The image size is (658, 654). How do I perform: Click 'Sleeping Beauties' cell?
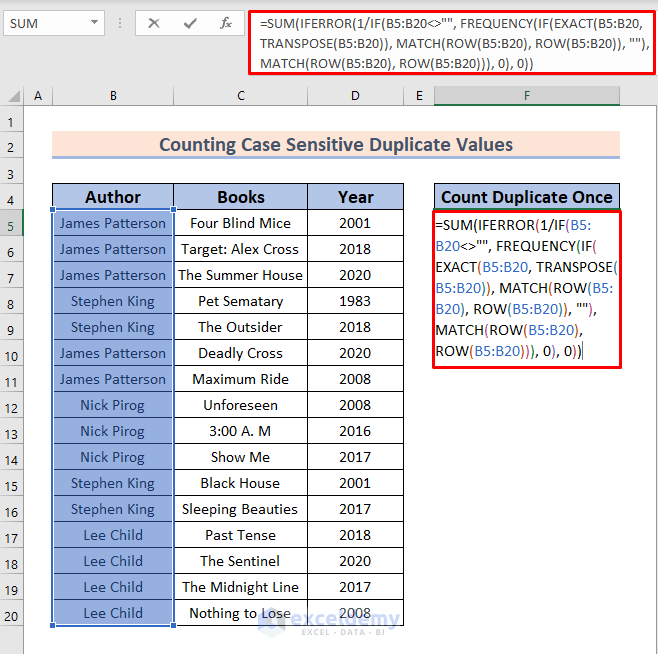coord(240,509)
